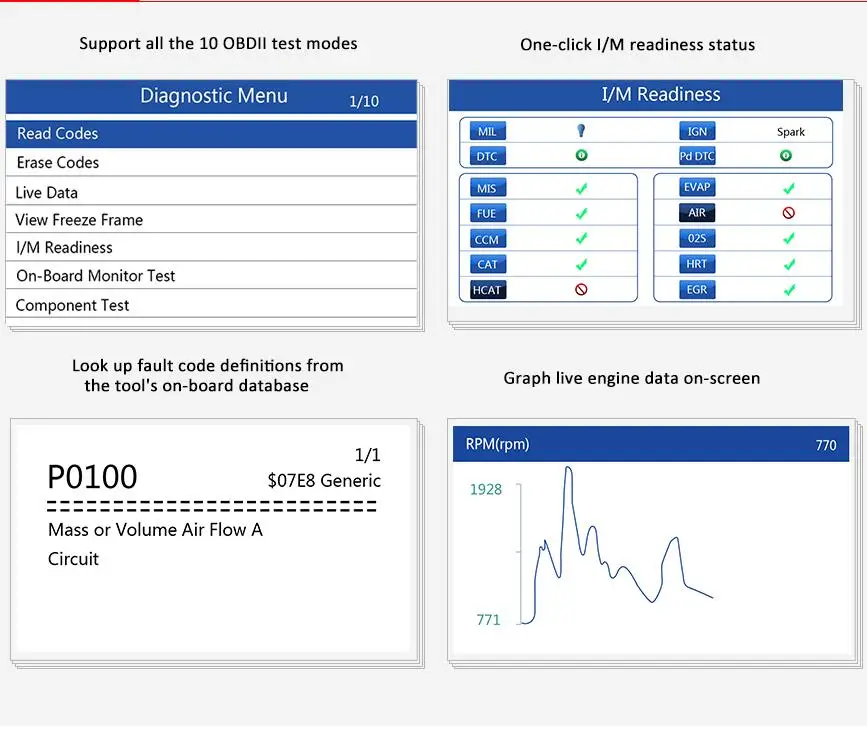
Task: Click the I/M Readiness title bar
Action: pos(646,95)
